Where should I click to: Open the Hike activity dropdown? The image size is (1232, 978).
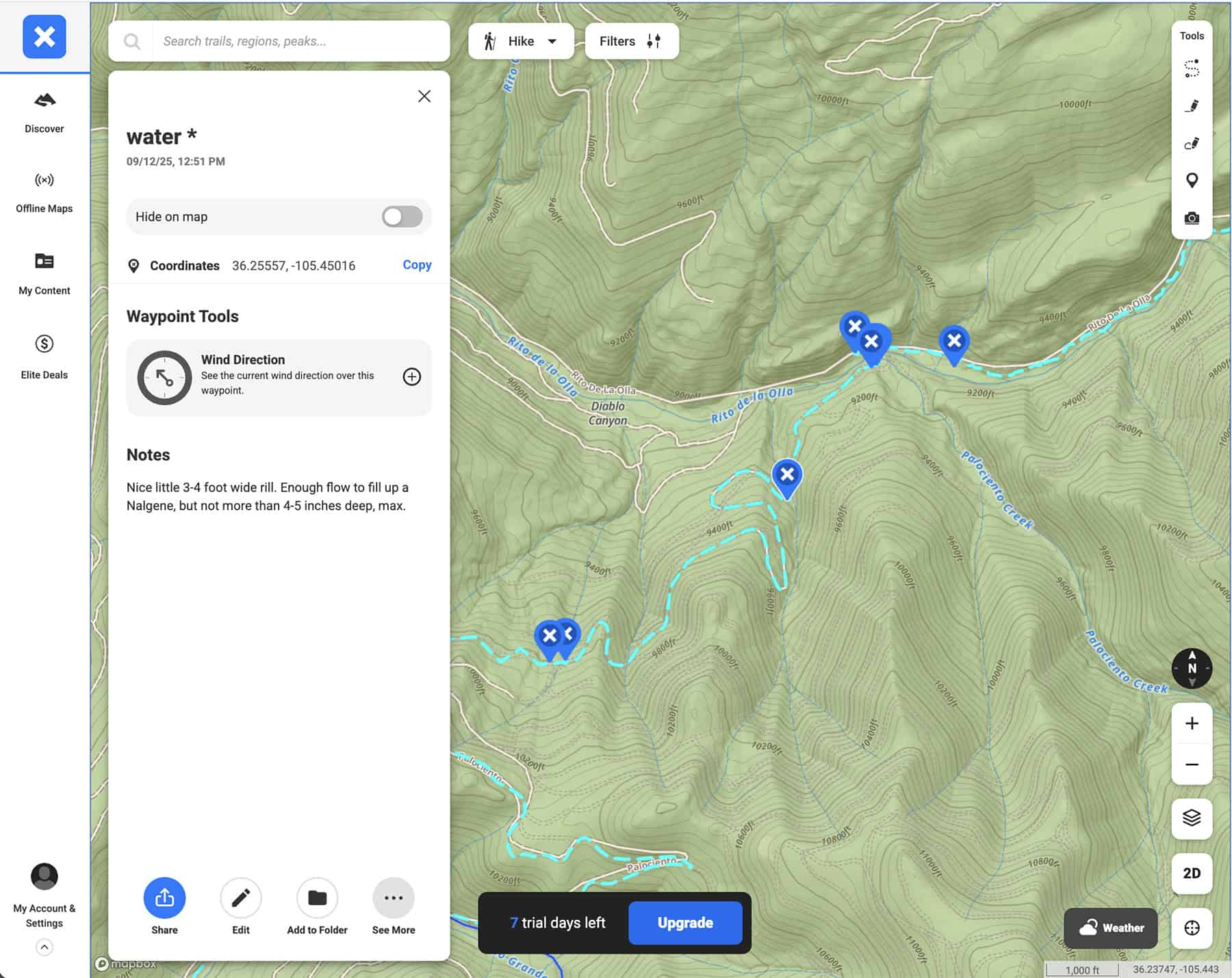[x=521, y=41]
